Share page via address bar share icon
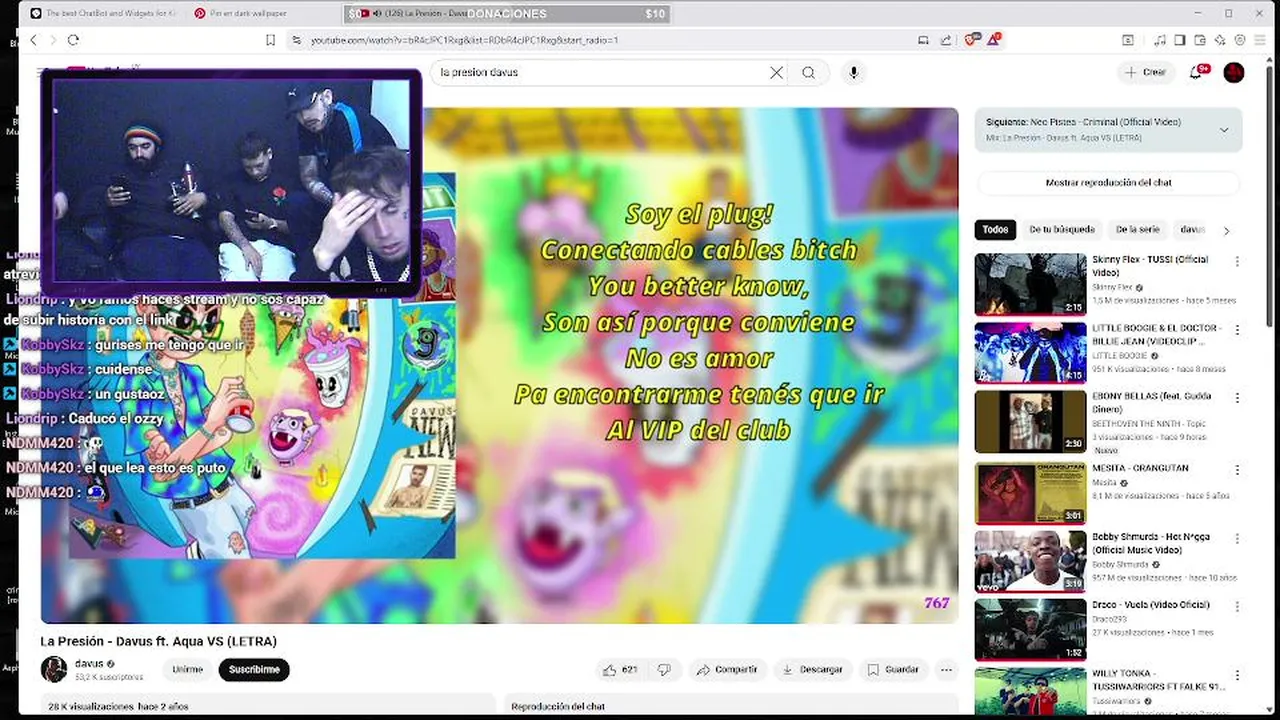 tap(946, 40)
